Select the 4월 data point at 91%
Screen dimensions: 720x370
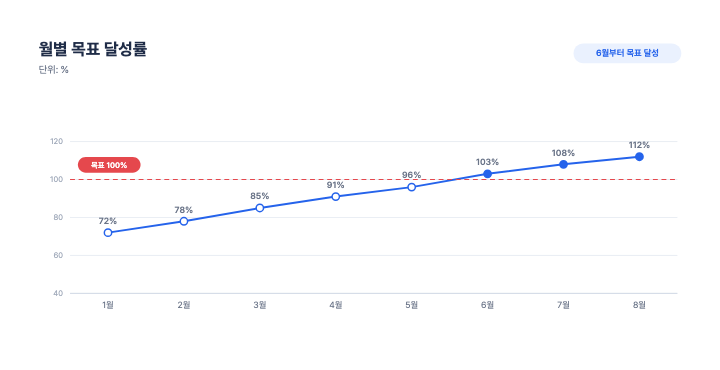336,196
